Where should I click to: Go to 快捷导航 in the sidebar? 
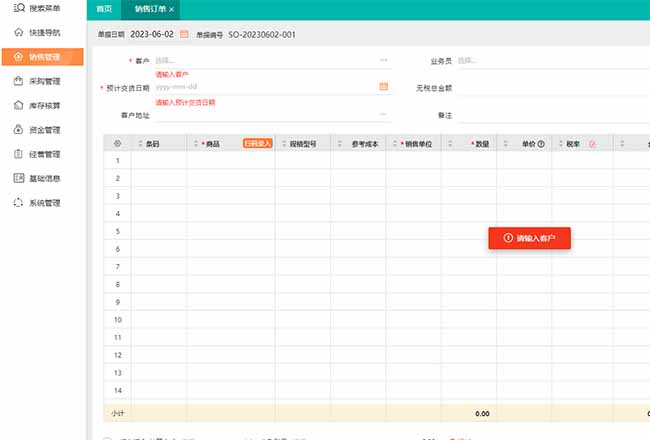pyautogui.click(x=44, y=33)
